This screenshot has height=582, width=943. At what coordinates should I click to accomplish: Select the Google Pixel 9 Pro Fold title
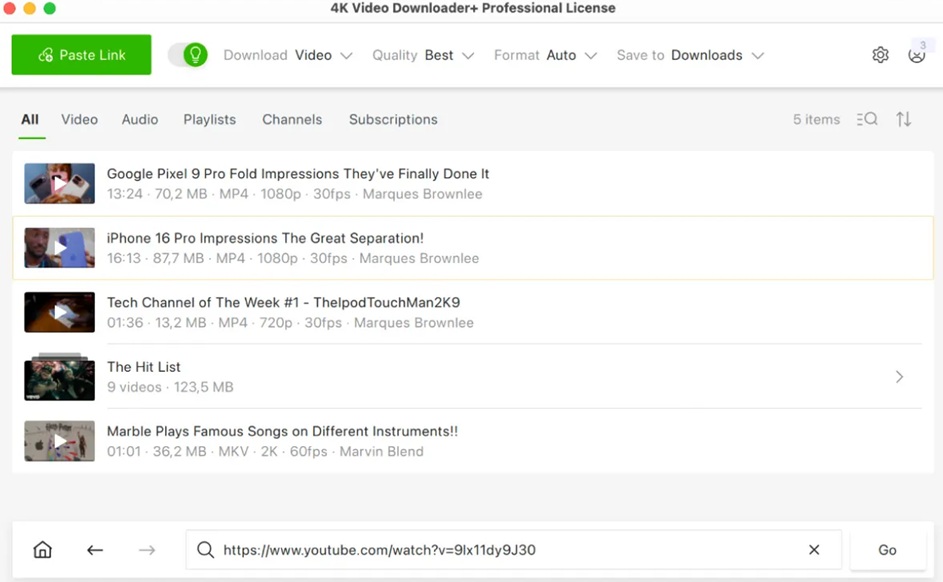(x=298, y=174)
